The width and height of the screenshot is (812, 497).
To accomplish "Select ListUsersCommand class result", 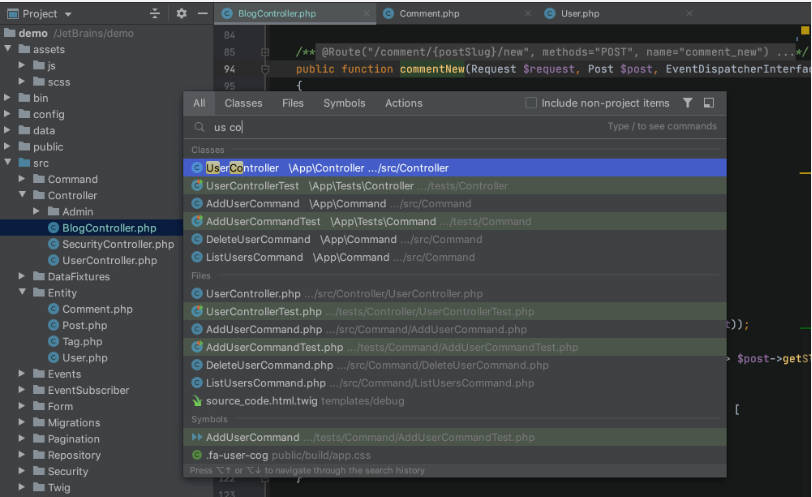I will 455,257.
